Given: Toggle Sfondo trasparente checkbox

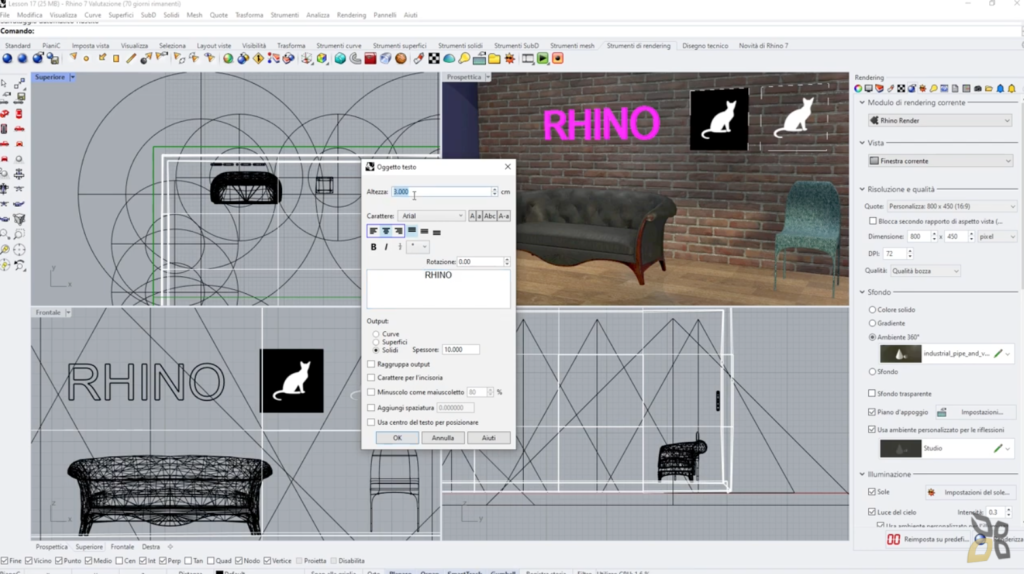Looking at the screenshot, I should 872,394.
